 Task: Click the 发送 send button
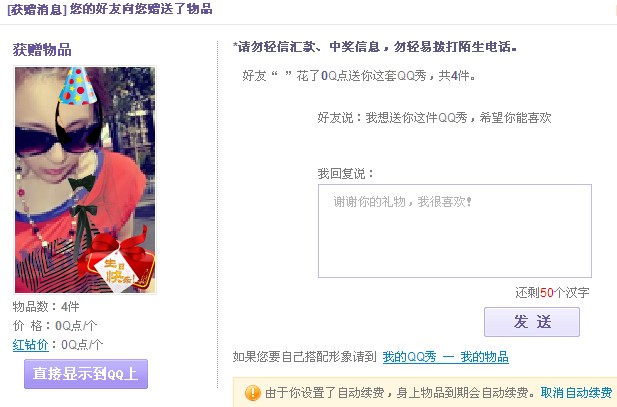[x=532, y=322]
